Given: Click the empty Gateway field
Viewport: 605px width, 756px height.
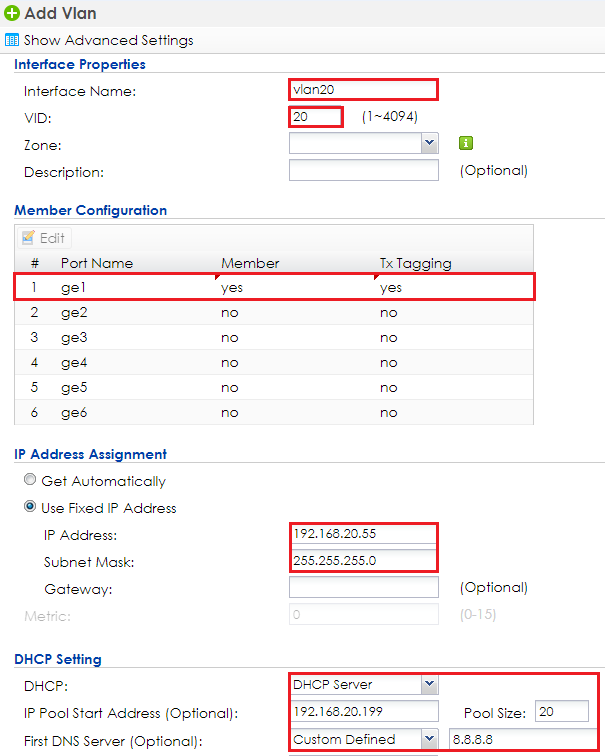Looking at the screenshot, I should 364,587.
